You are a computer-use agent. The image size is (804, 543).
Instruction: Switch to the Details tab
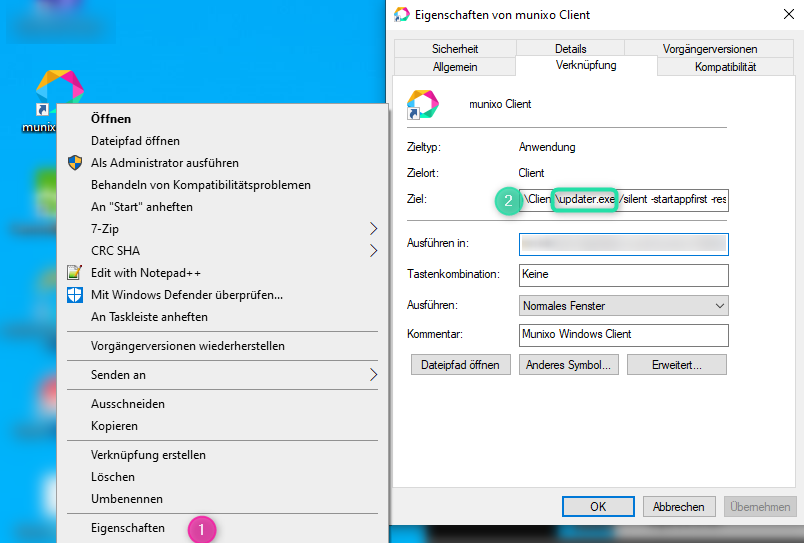coord(570,49)
